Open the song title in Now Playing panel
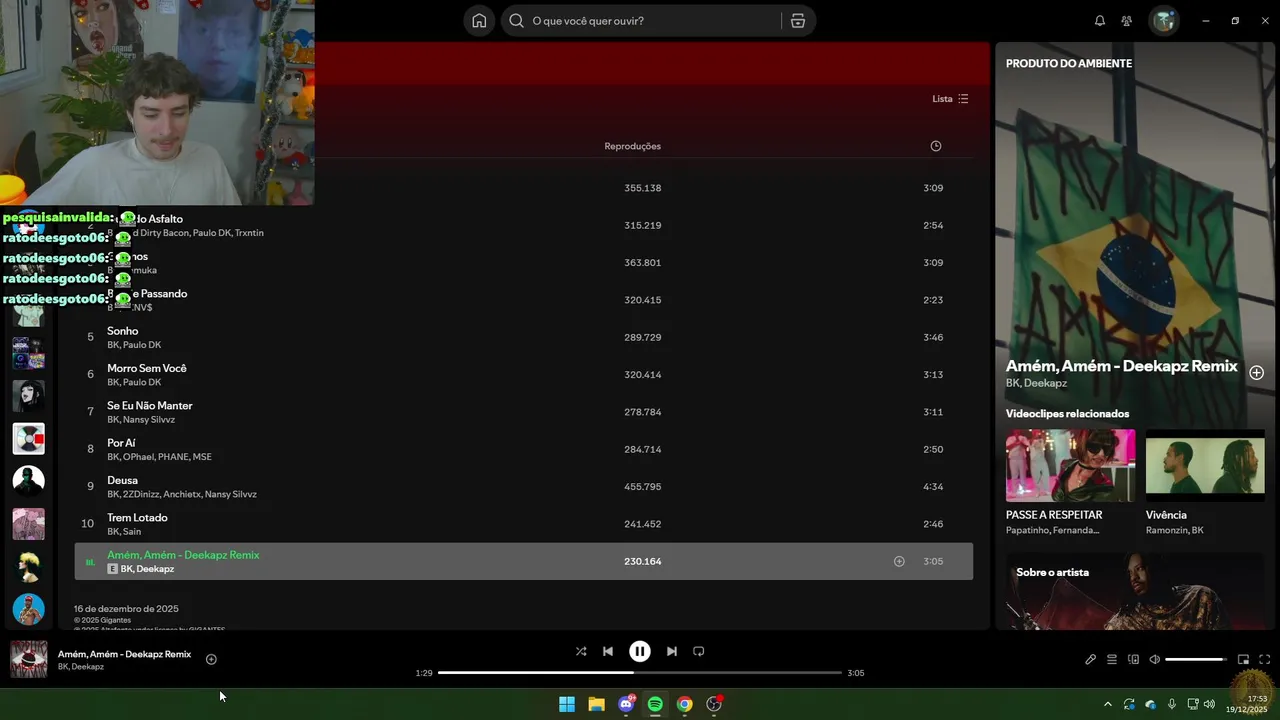Viewport: 1280px width, 720px height. pyautogui.click(x=1122, y=366)
